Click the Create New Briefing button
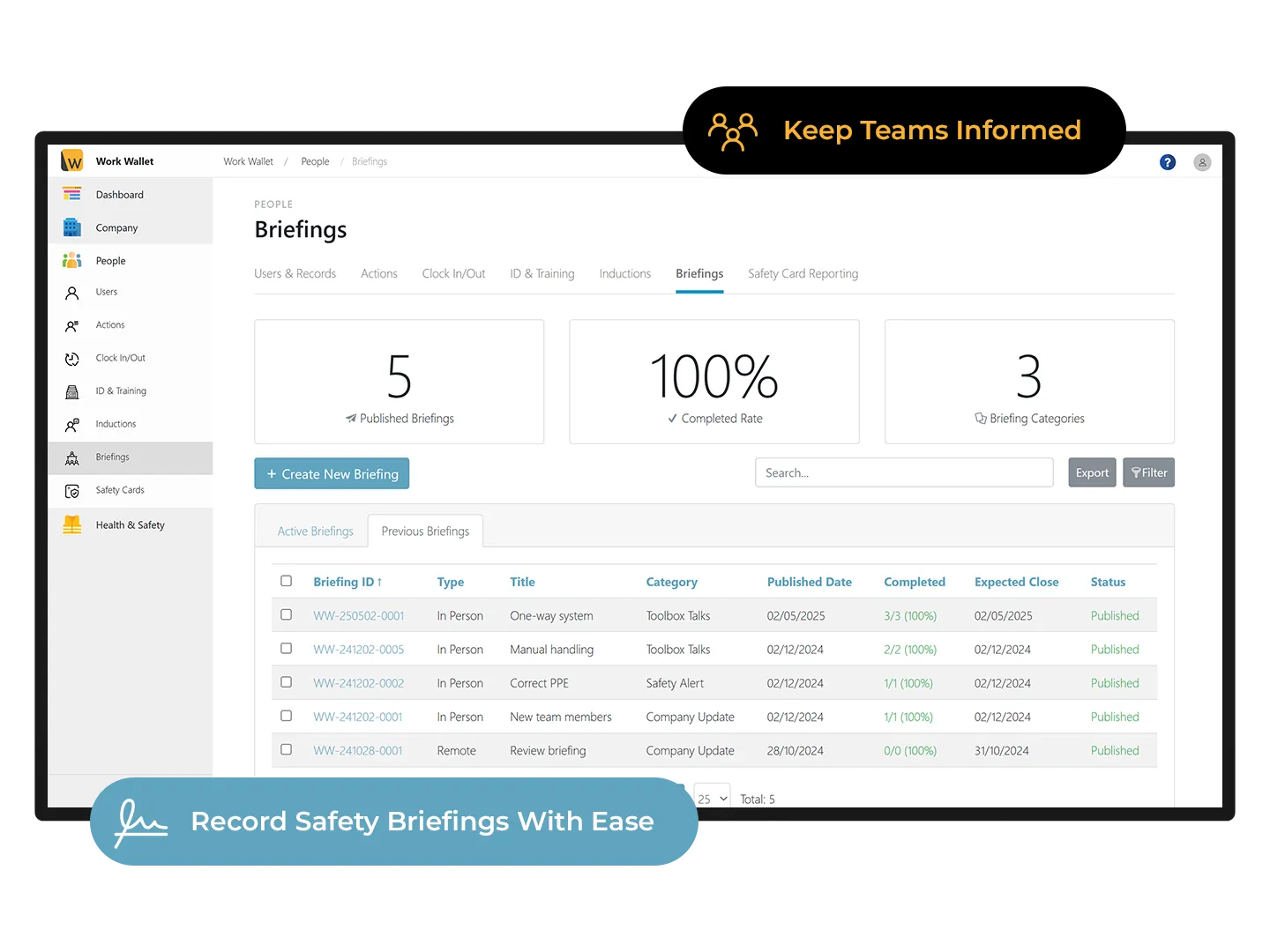This screenshot has width=1270, height=952. click(332, 473)
